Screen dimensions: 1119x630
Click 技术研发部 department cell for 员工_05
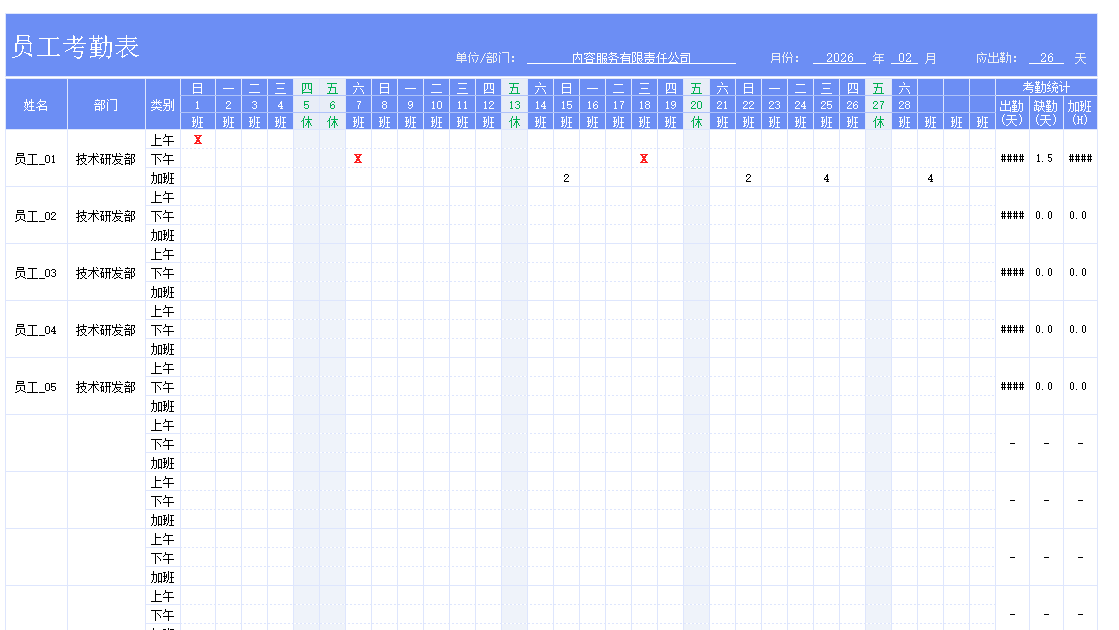pos(106,387)
